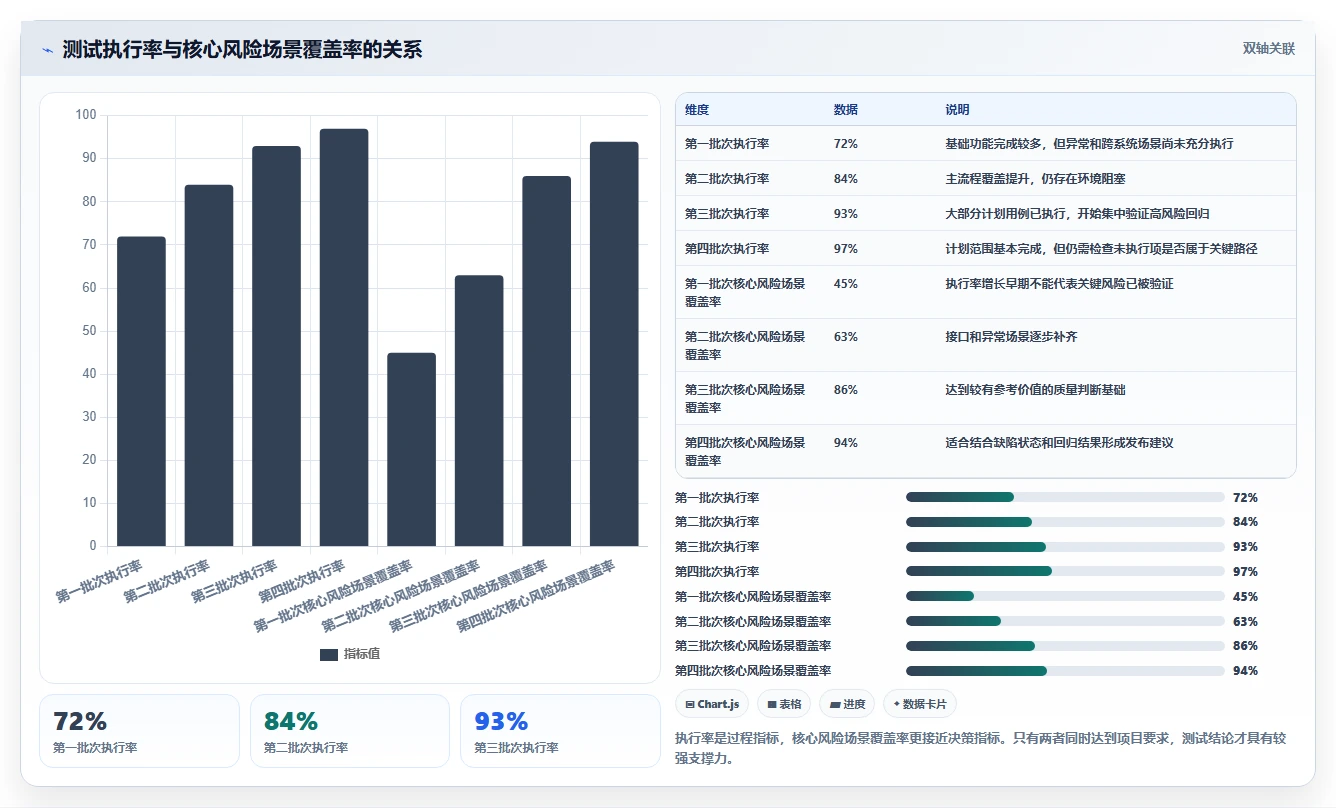The height and width of the screenshot is (808, 1336).
Task: Click the 双轴关联 label in header
Action: coord(1269,49)
